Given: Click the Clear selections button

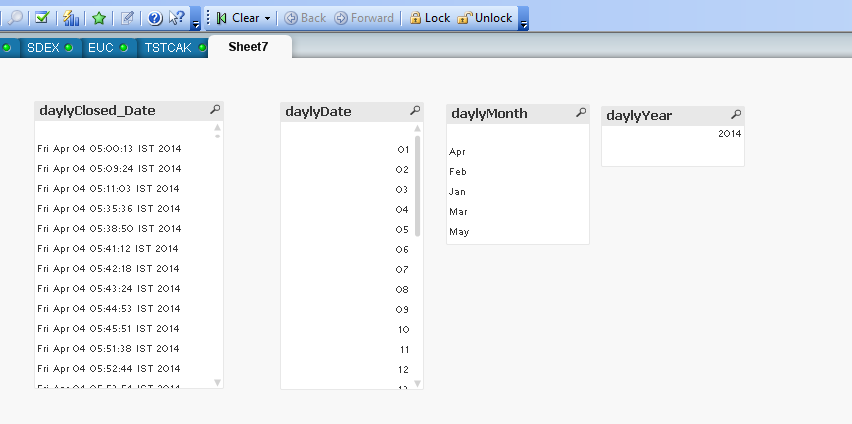Looking at the screenshot, I should 238,18.
